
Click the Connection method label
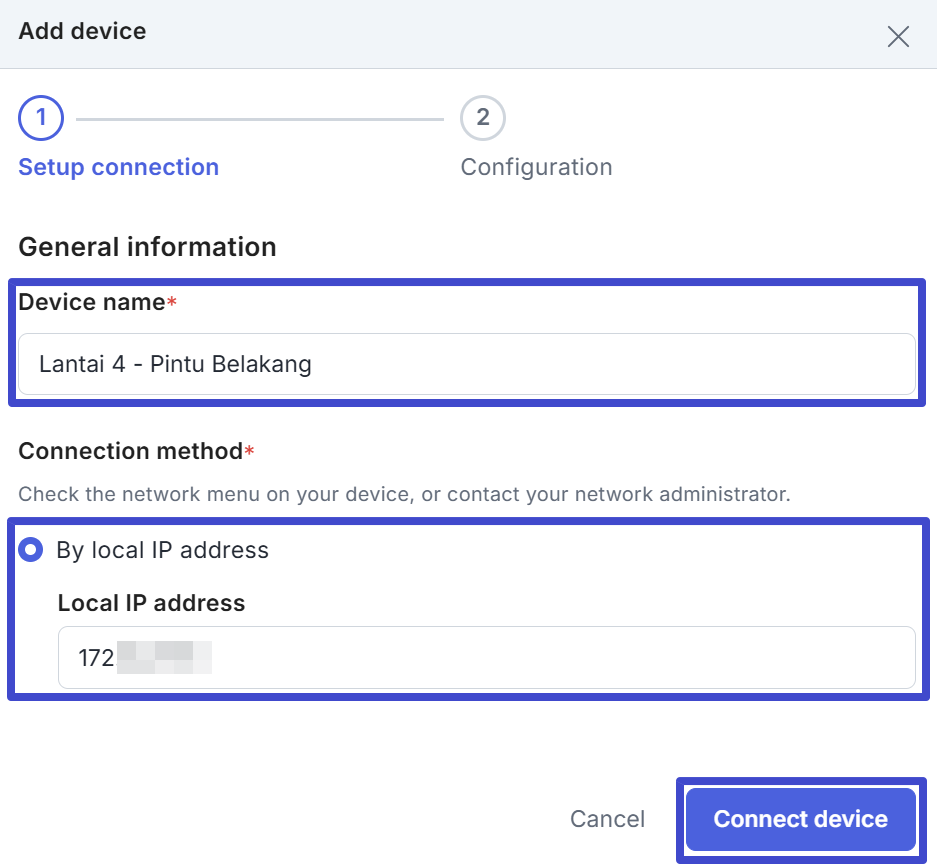click(x=130, y=451)
